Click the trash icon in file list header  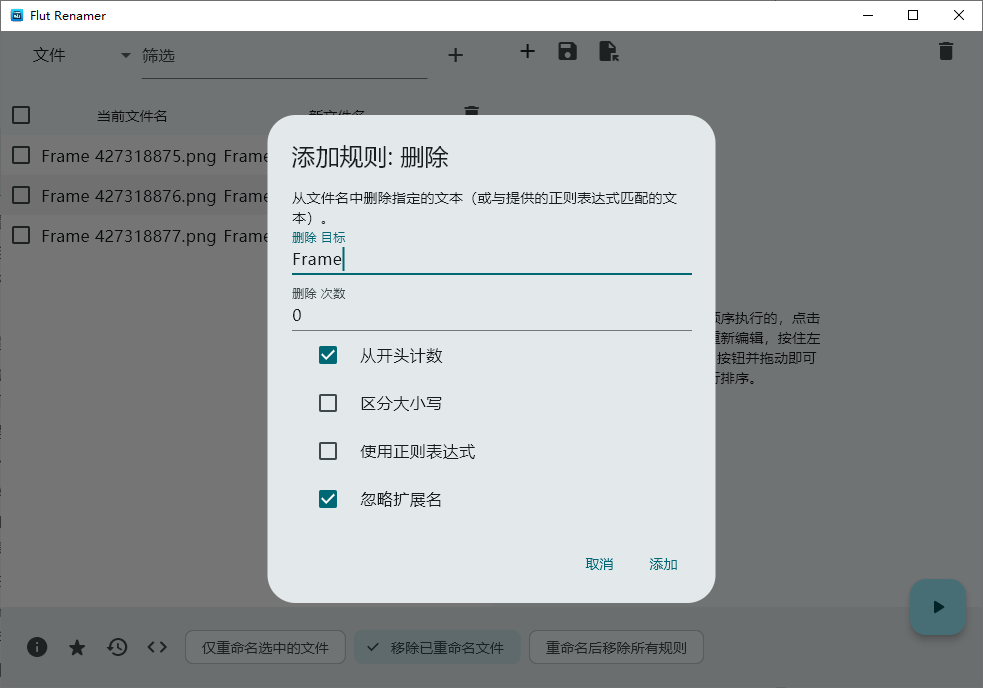(x=471, y=110)
